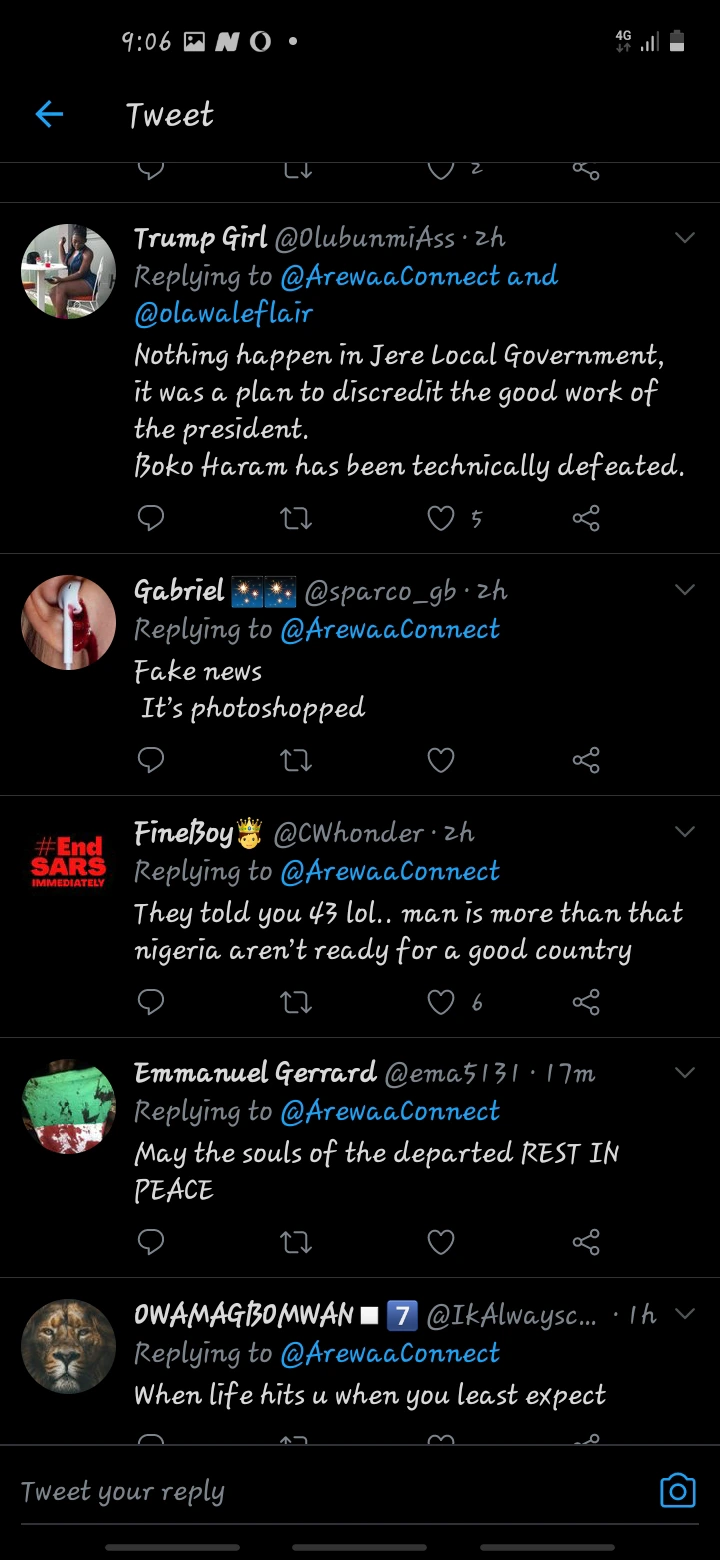Like Trump Girl's tweet

[441, 518]
